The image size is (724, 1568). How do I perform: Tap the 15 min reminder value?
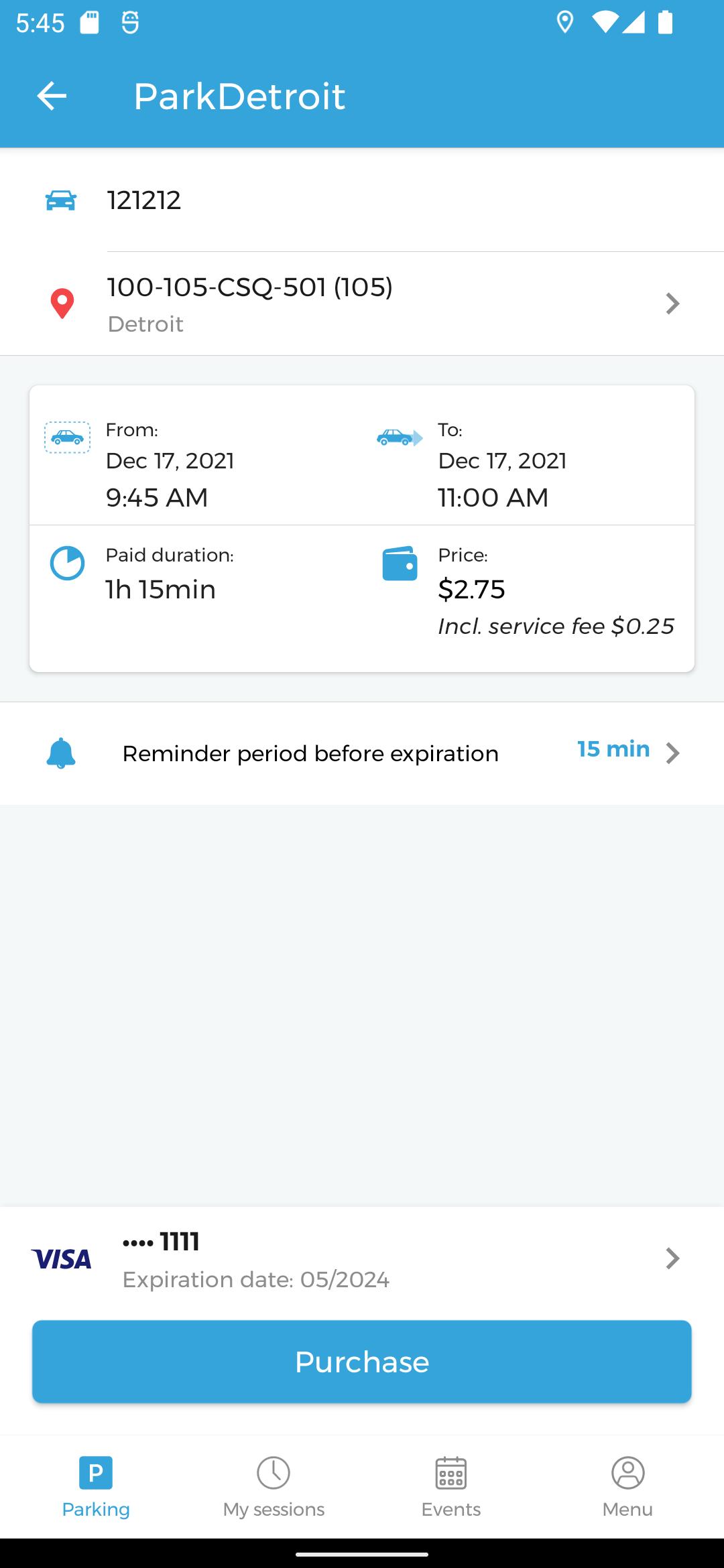tap(613, 749)
